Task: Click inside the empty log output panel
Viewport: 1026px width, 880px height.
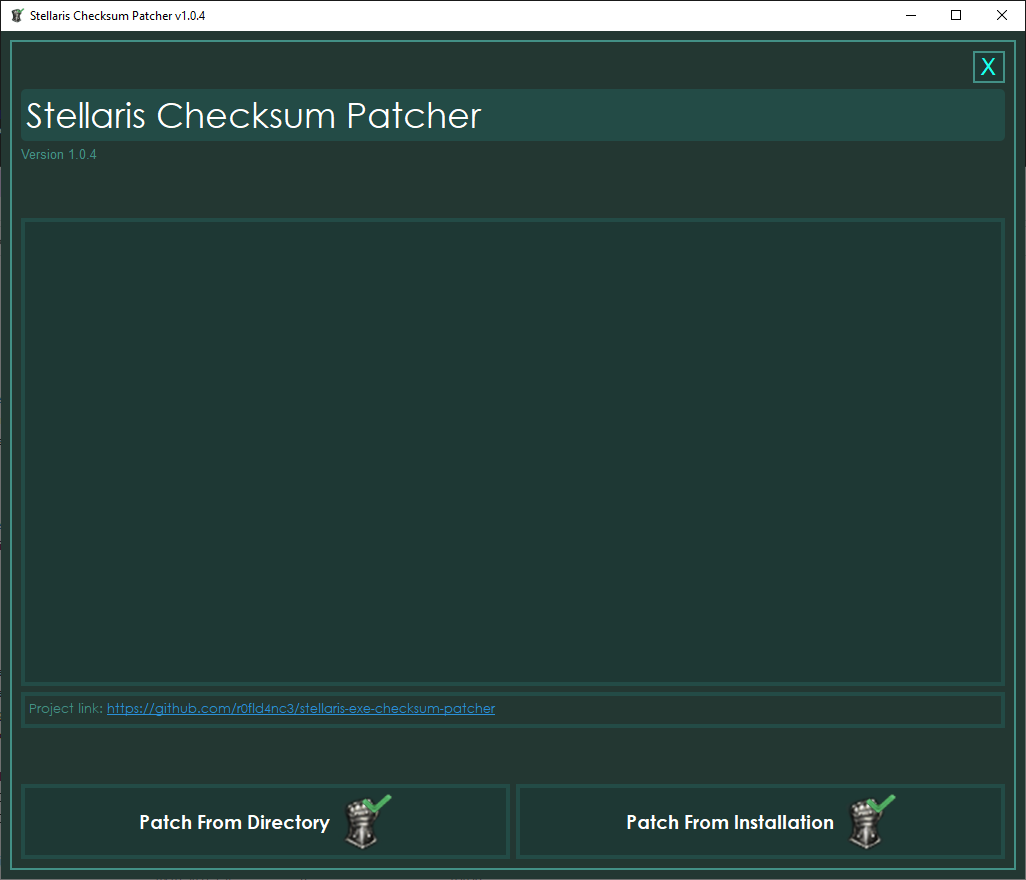Action: [x=513, y=452]
